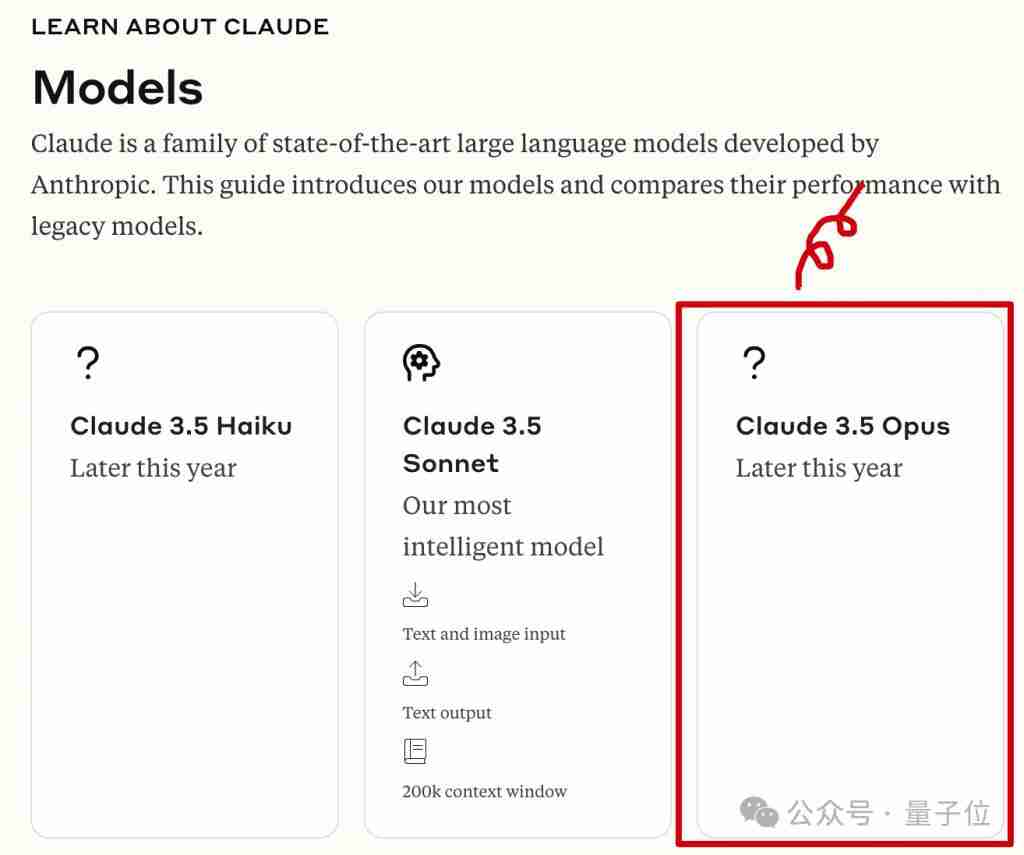
Task: Click the 公众号 · 量子位 watermark text
Action: tap(888, 813)
